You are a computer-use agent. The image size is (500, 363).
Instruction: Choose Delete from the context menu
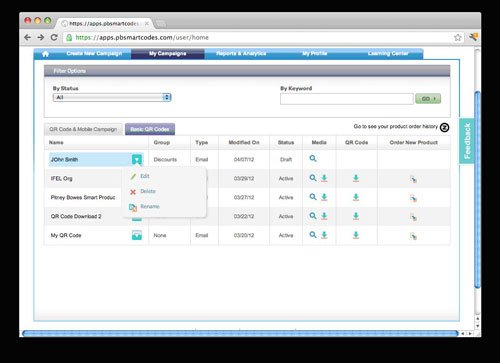tap(148, 191)
